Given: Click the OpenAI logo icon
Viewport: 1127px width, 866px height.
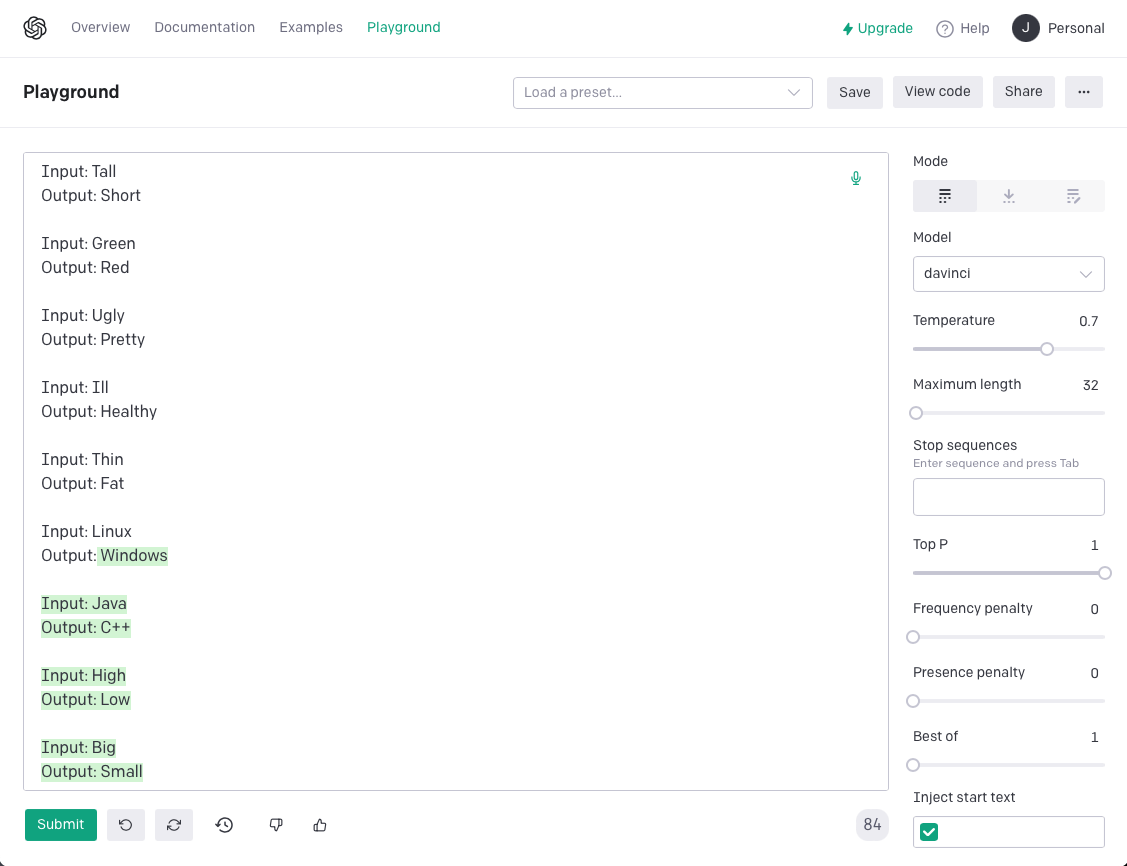Looking at the screenshot, I should 35,28.
